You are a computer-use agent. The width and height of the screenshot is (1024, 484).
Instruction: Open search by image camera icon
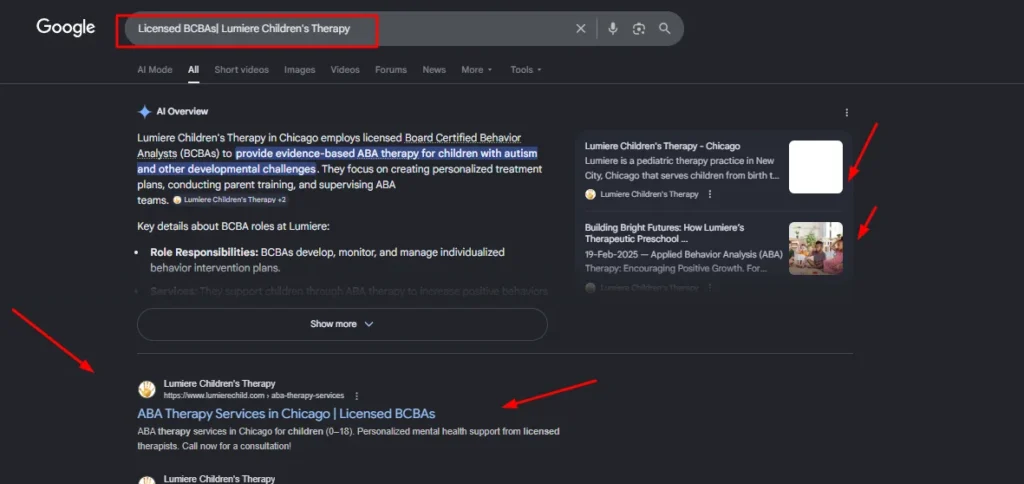coord(639,29)
